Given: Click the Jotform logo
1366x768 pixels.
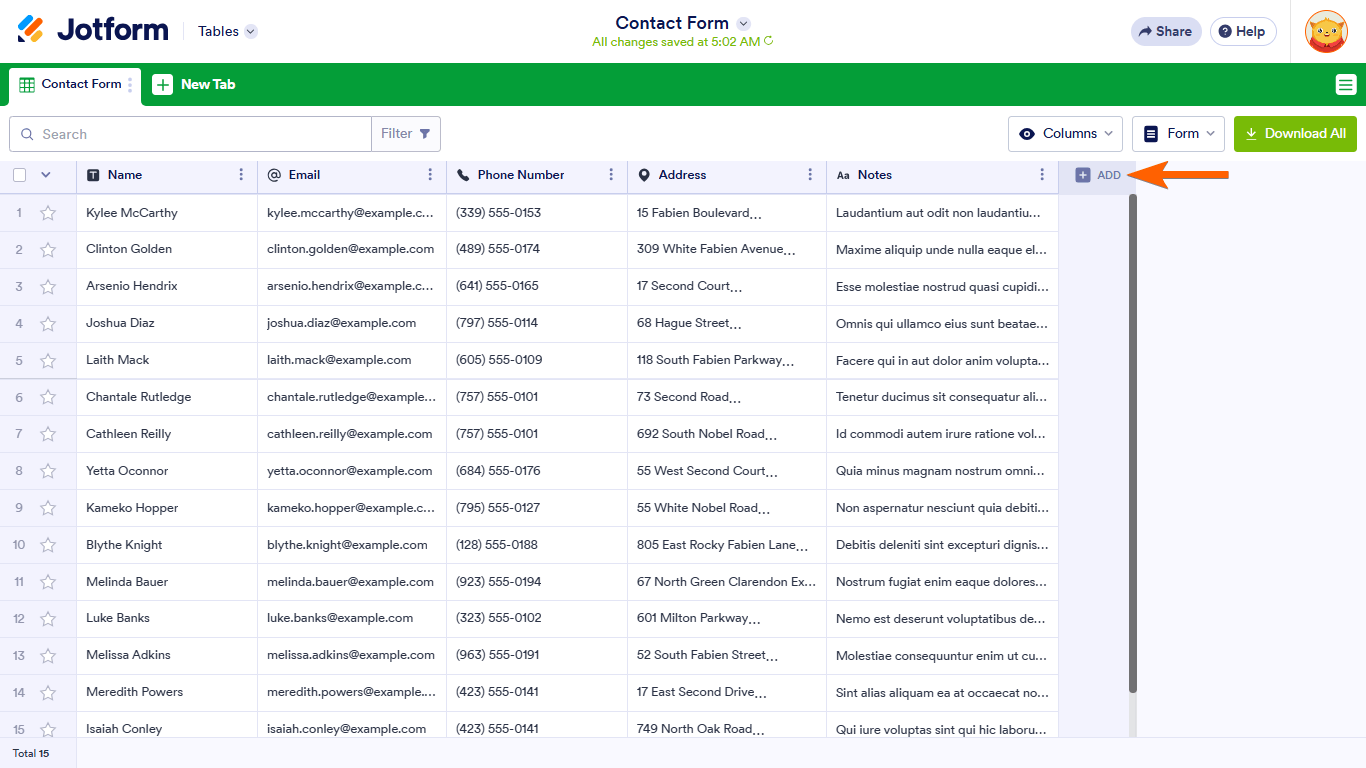Looking at the screenshot, I should pyautogui.click(x=93, y=30).
